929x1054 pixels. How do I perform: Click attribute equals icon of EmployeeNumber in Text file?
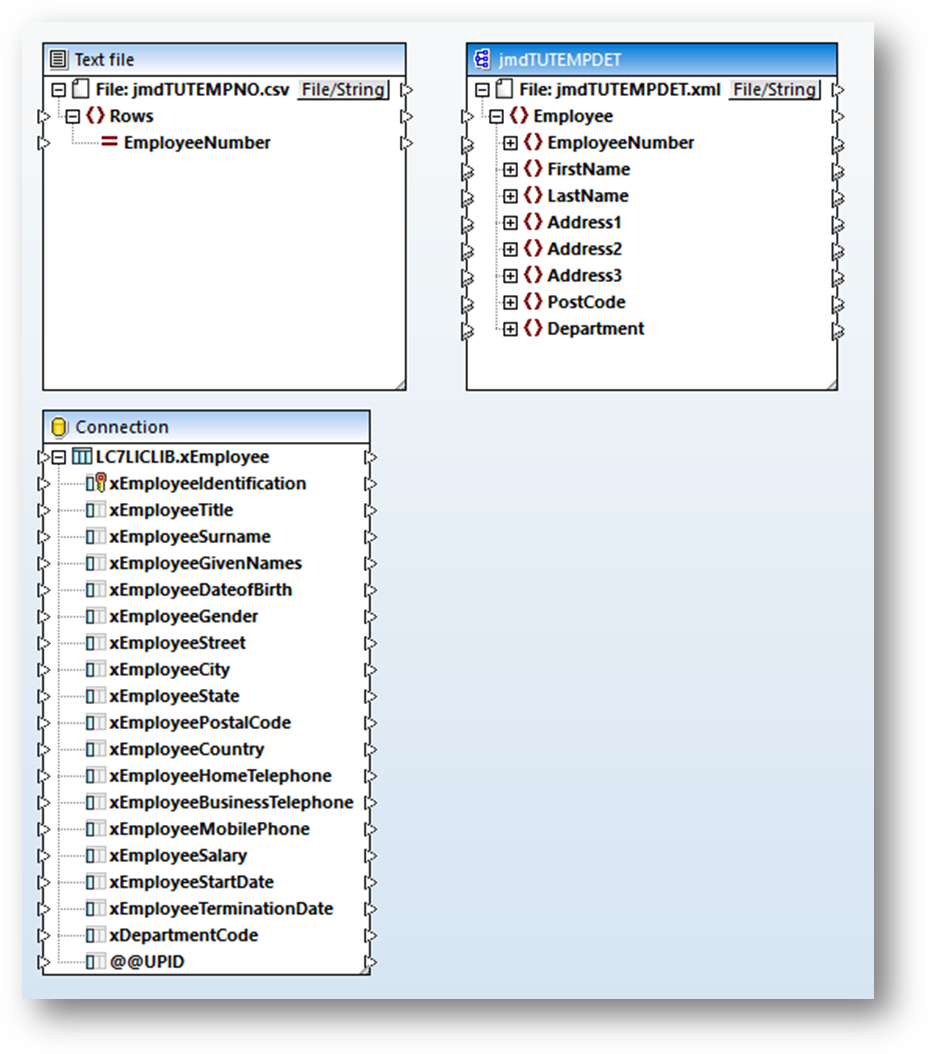(x=109, y=143)
